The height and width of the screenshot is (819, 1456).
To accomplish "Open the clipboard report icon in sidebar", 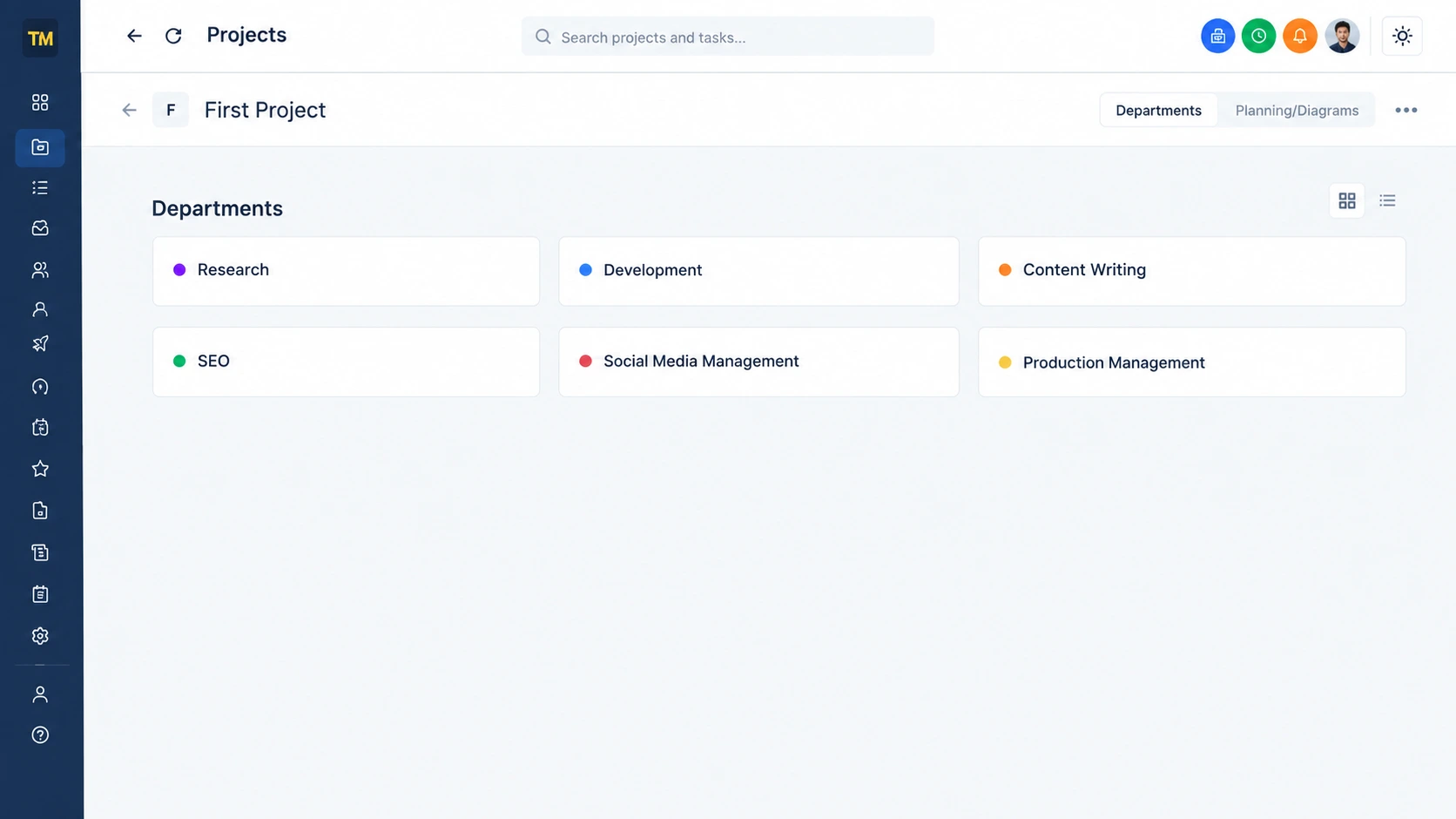I will point(40,594).
